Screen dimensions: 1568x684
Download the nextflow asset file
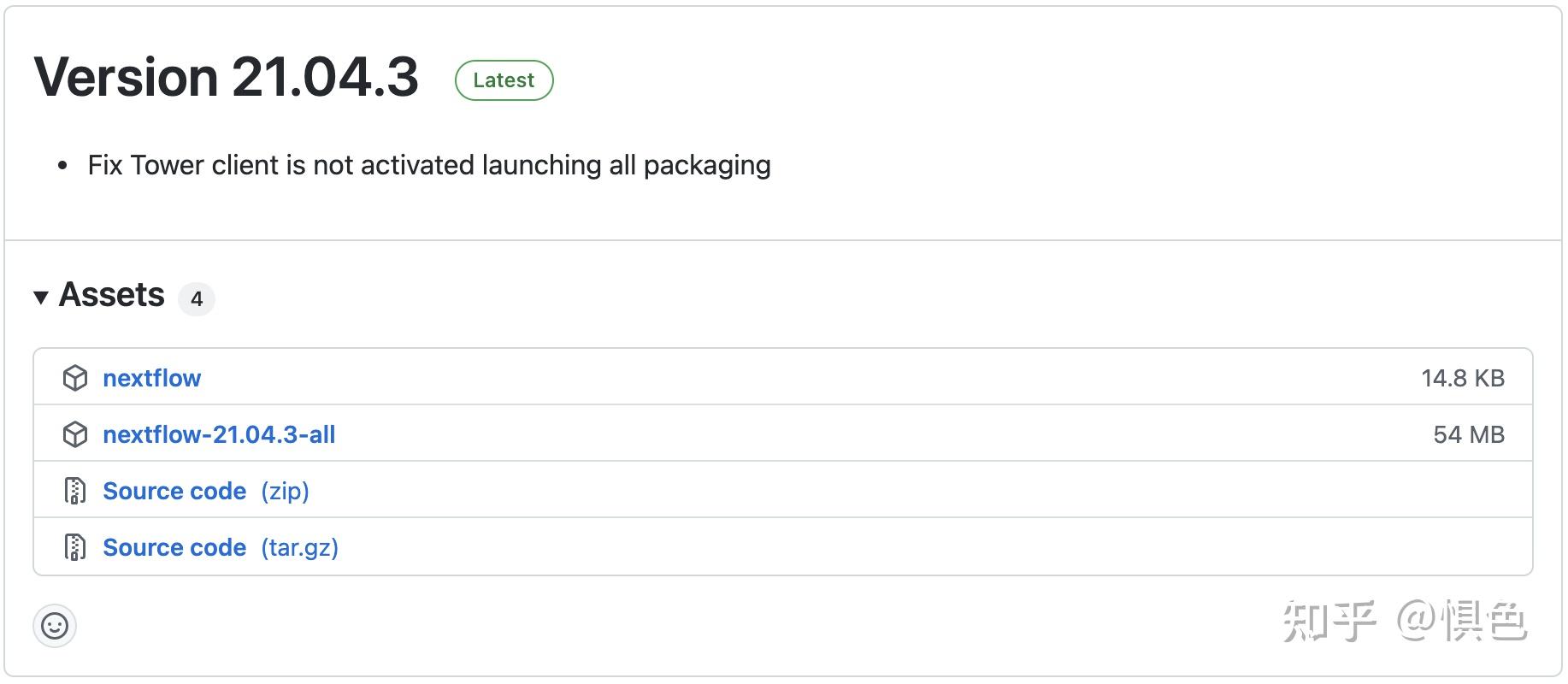point(151,378)
